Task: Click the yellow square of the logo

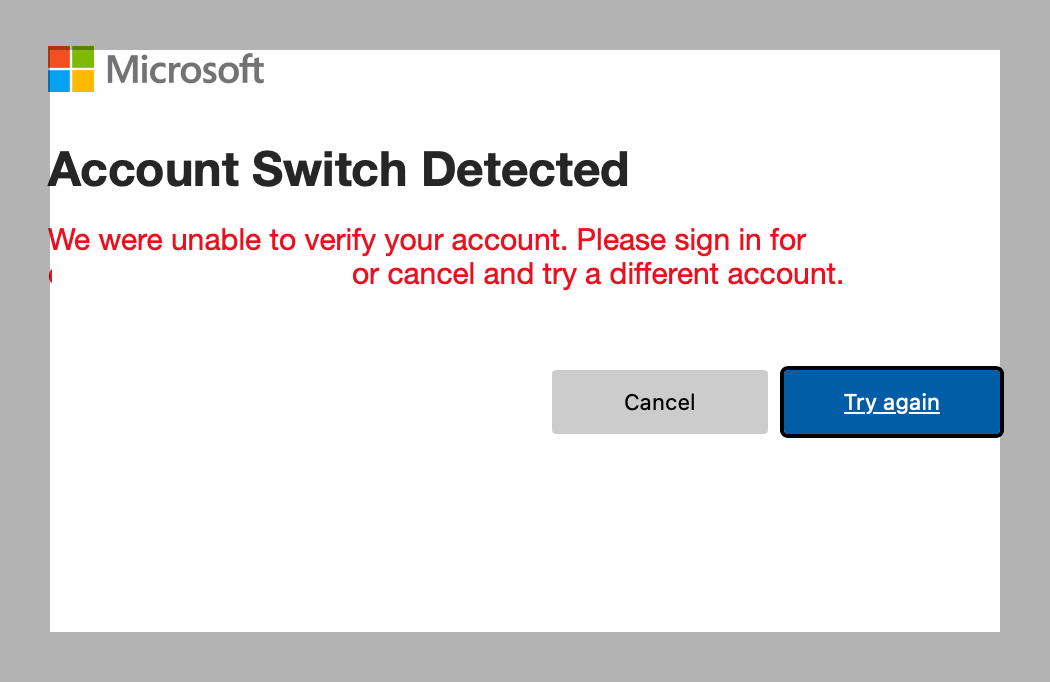Action: (83, 81)
